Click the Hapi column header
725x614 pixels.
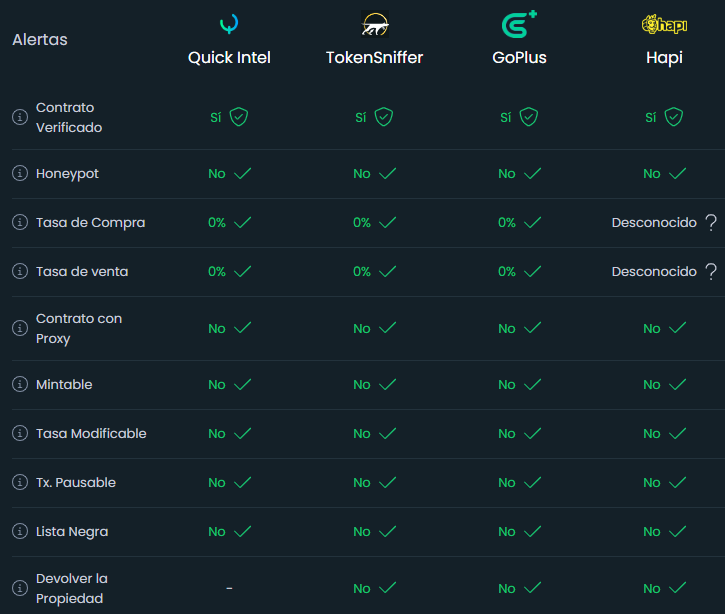(x=664, y=58)
